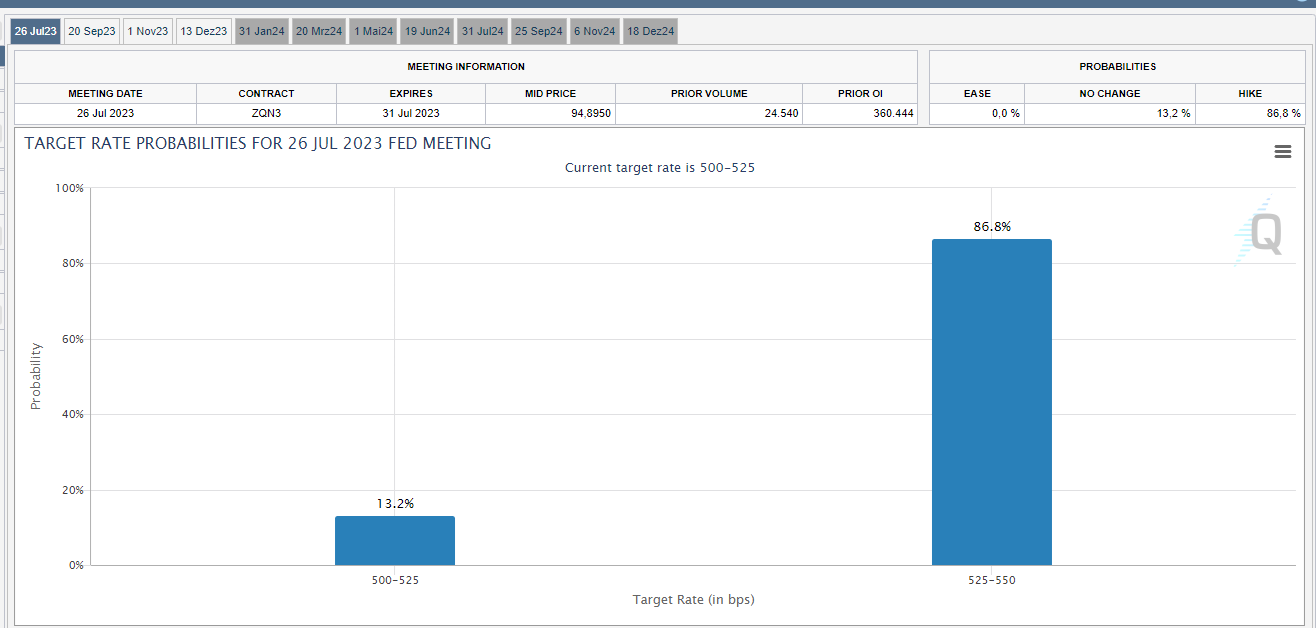Image resolution: width=1316 pixels, height=628 pixels.
Task: Open the 1 Nov23 meeting tab
Action: [148, 32]
